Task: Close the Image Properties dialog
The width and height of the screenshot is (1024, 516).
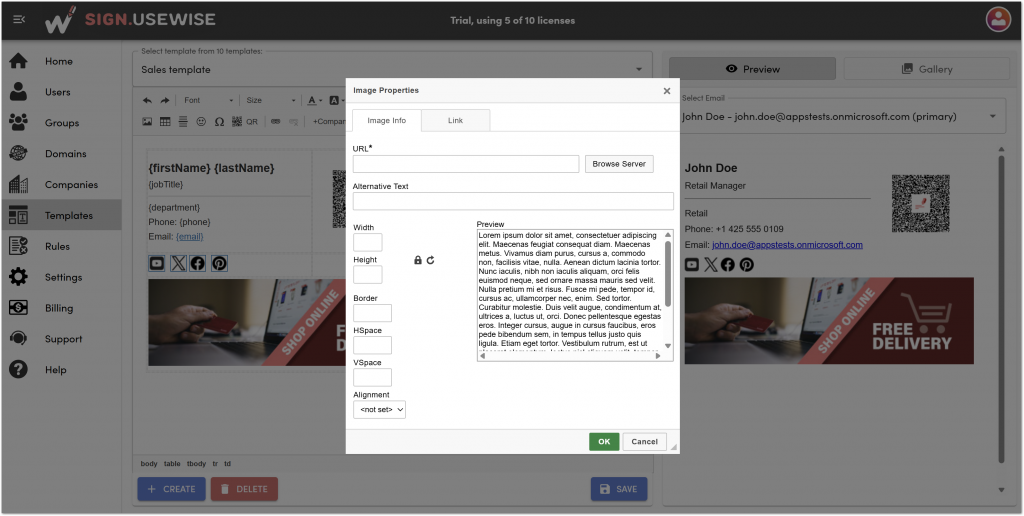Action: [667, 91]
